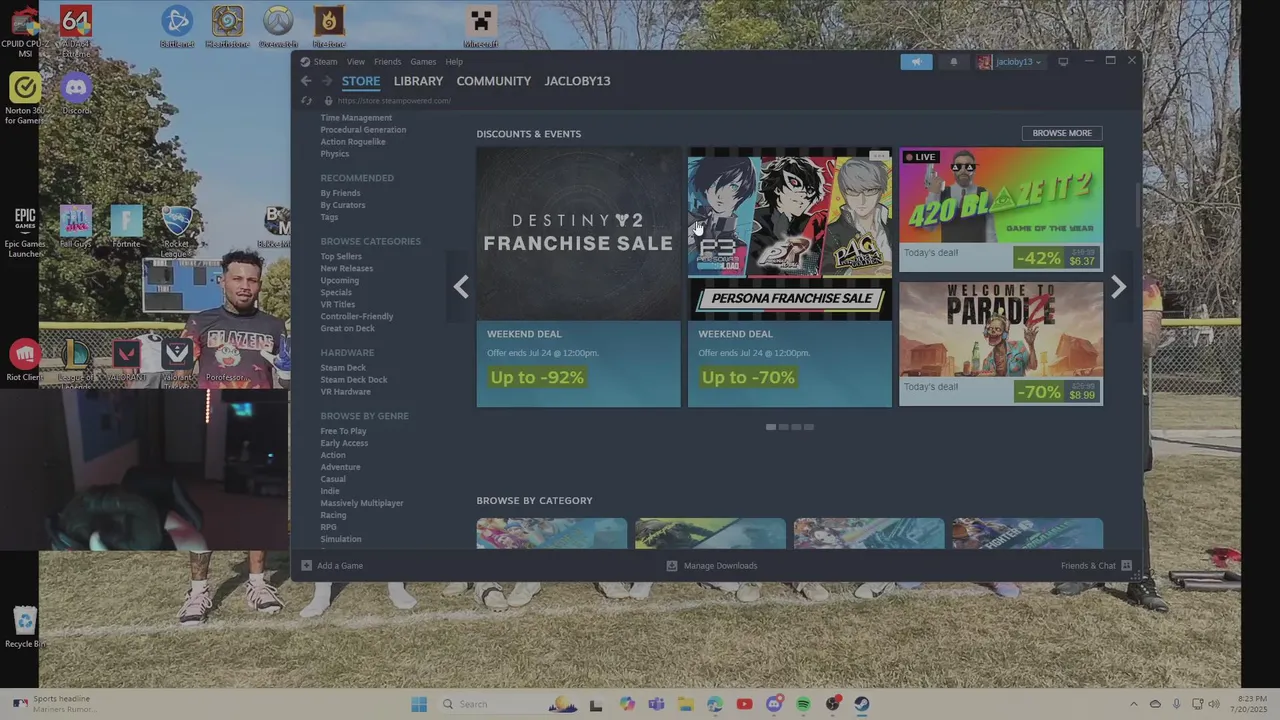
Task: Click Steam's forward navigation arrow
Action: coord(326,81)
